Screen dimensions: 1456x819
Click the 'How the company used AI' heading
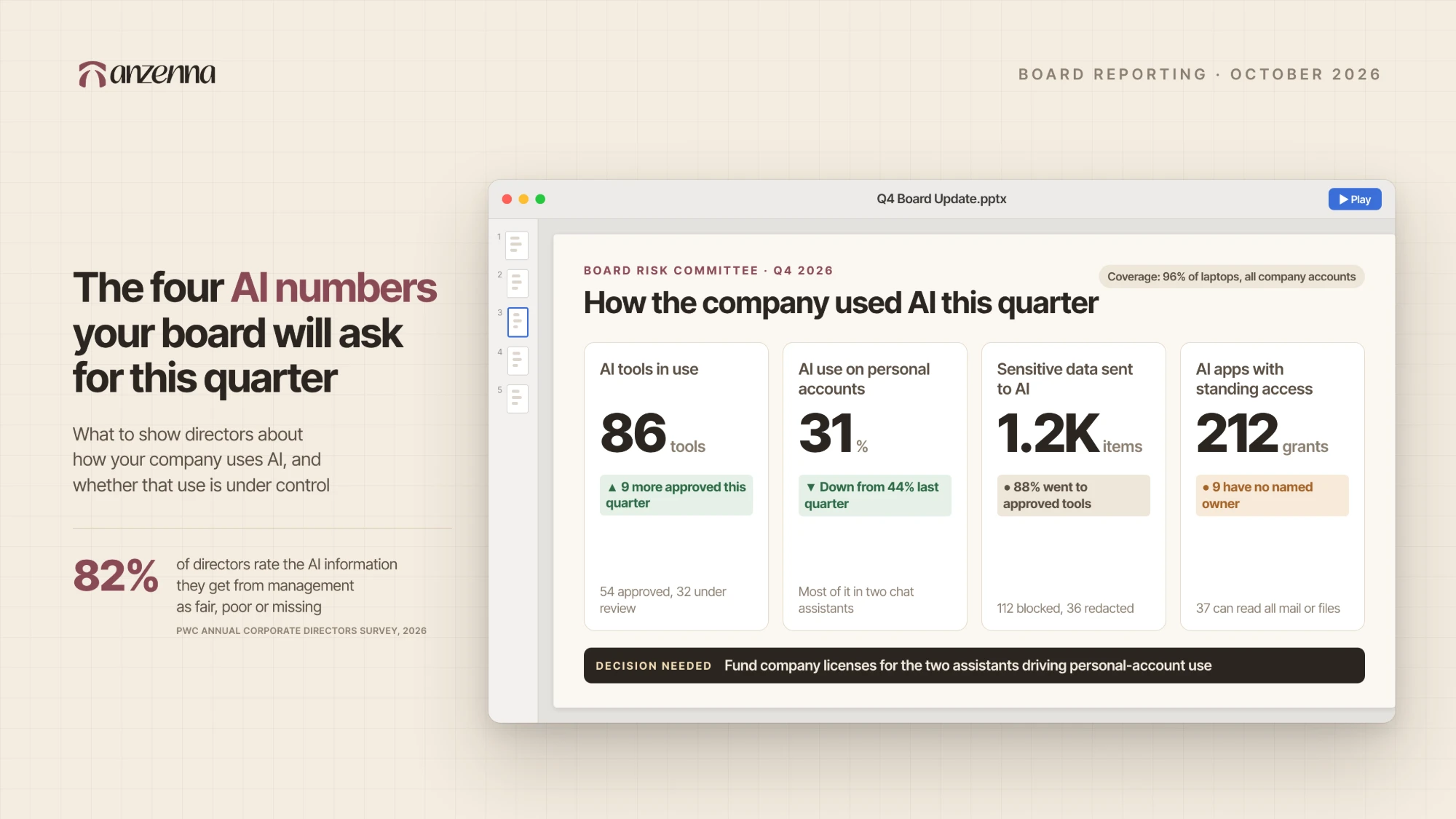[x=841, y=303]
